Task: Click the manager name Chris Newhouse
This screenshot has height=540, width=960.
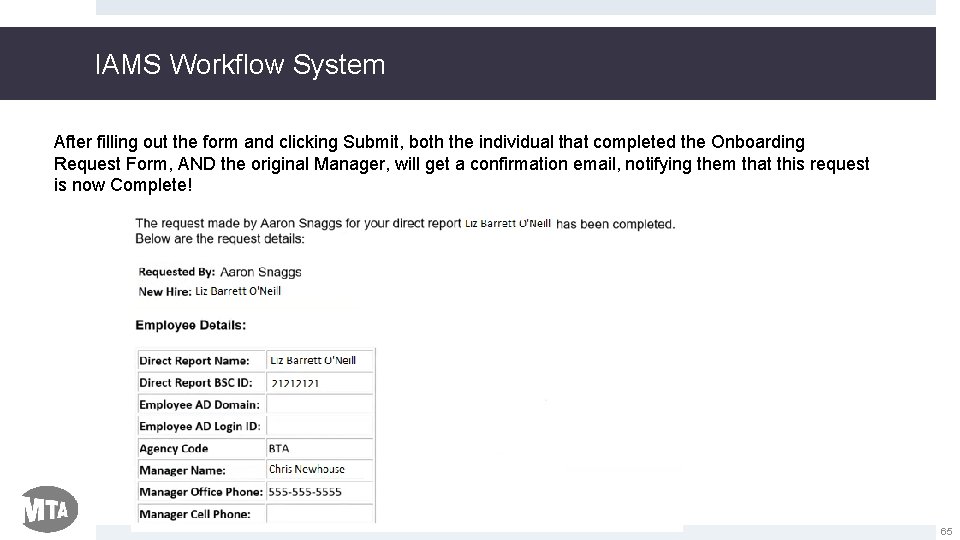Action: click(x=307, y=469)
